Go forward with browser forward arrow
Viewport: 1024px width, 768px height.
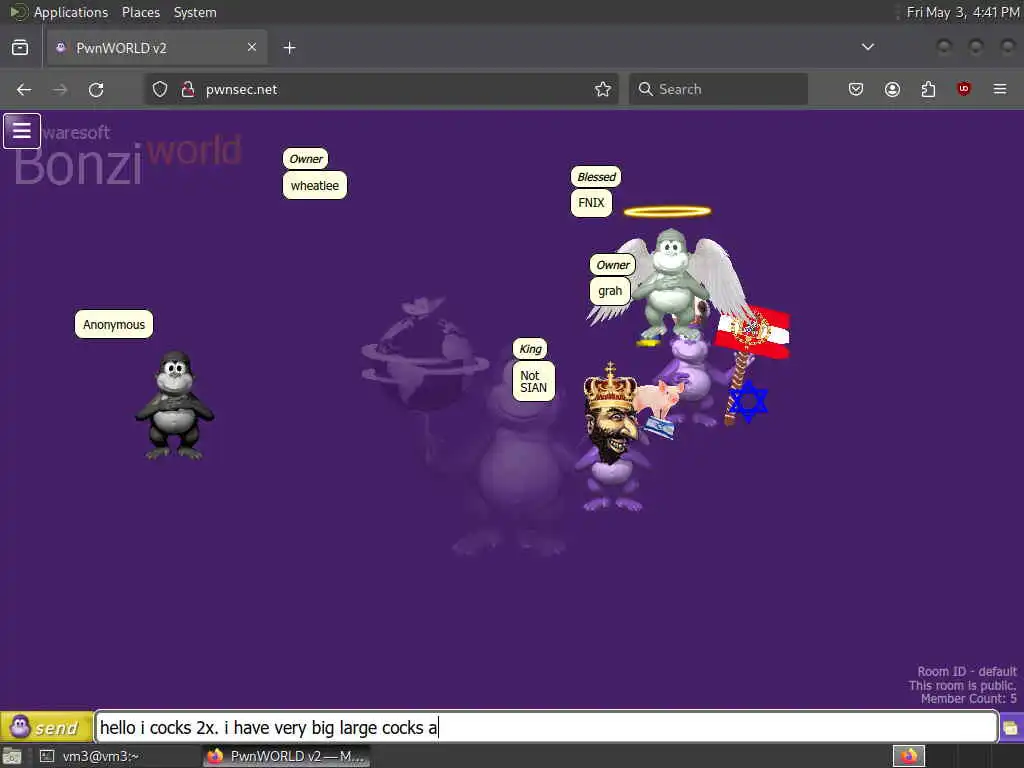coord(60,89)
